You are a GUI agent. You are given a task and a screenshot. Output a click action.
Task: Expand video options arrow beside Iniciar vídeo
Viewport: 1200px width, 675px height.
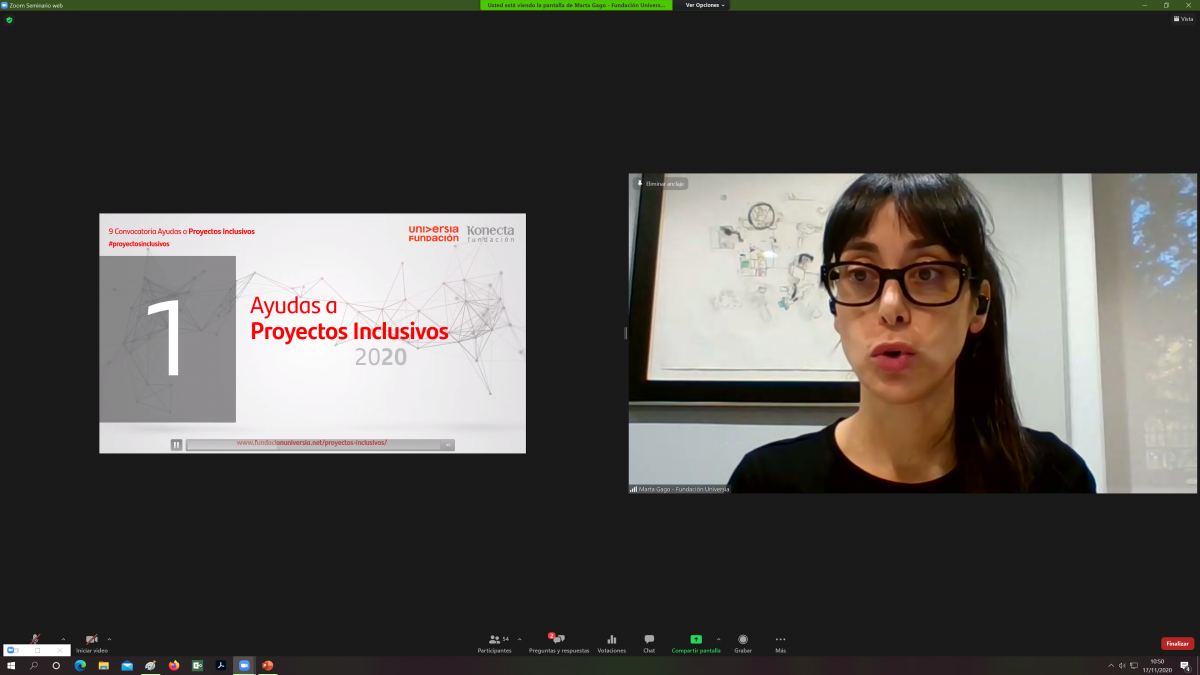pos(109,638)
